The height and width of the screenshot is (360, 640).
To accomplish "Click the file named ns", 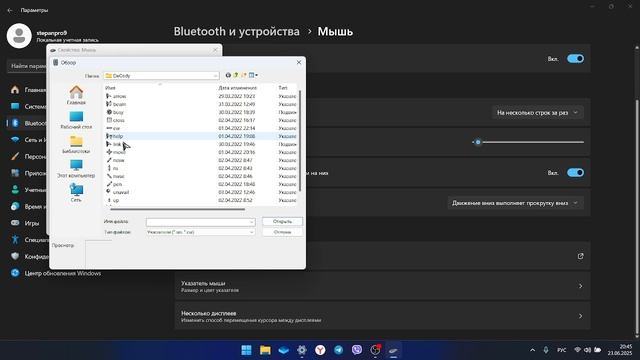I will point(116,168).
